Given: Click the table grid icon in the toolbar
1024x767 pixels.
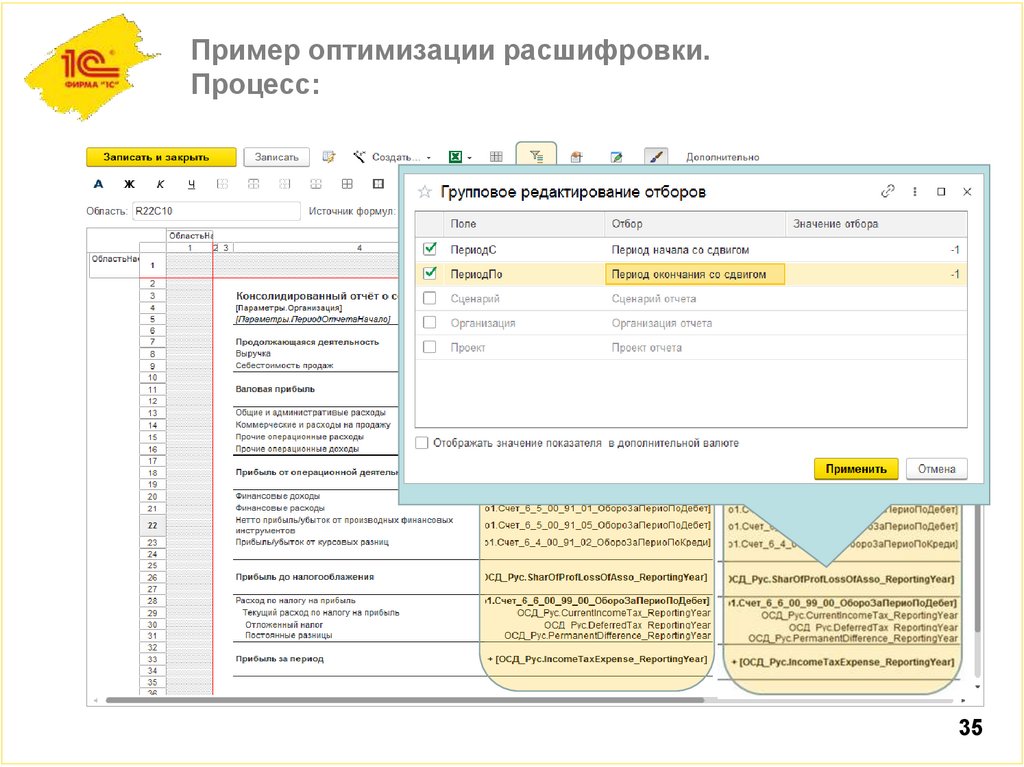Looking at the screenshot, I should [495, 156].
